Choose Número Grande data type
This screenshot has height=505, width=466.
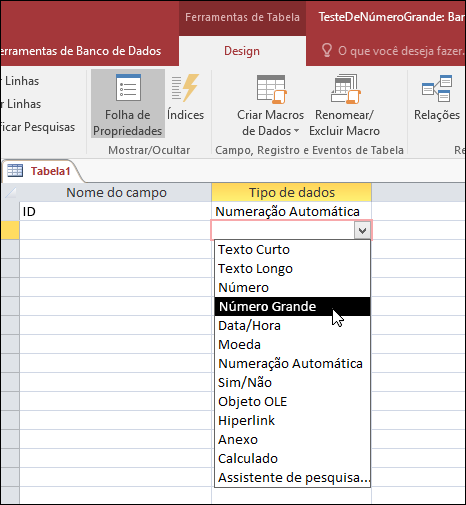(x=292, y=306)
